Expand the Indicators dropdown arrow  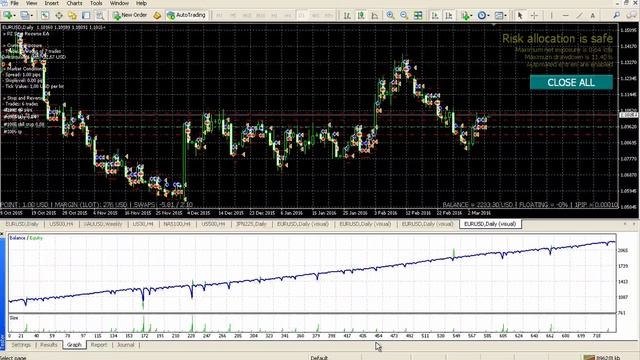(x=471, y=16)
